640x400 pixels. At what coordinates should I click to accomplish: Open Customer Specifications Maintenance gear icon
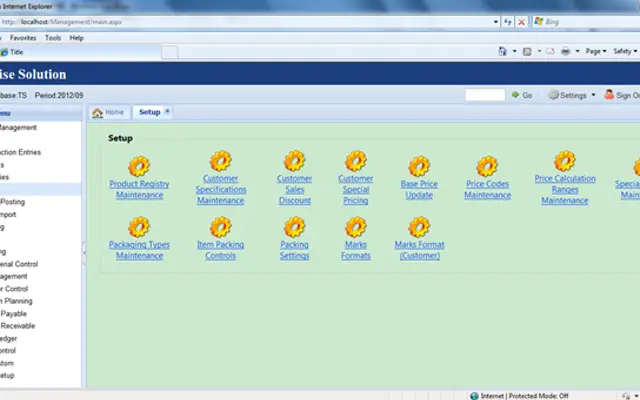tap(221, 161)
